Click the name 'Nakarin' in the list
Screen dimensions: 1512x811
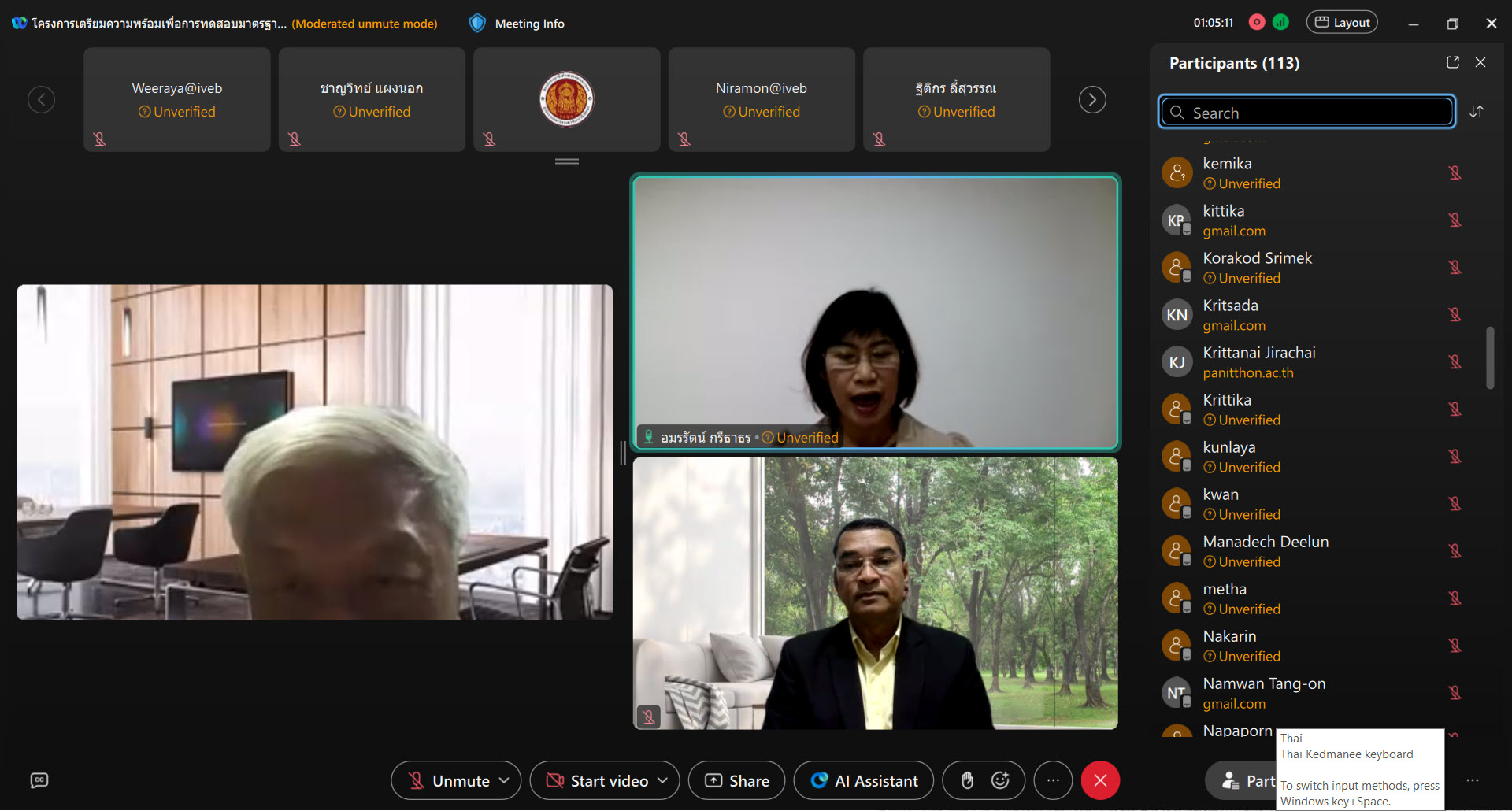coord(1229,636)
